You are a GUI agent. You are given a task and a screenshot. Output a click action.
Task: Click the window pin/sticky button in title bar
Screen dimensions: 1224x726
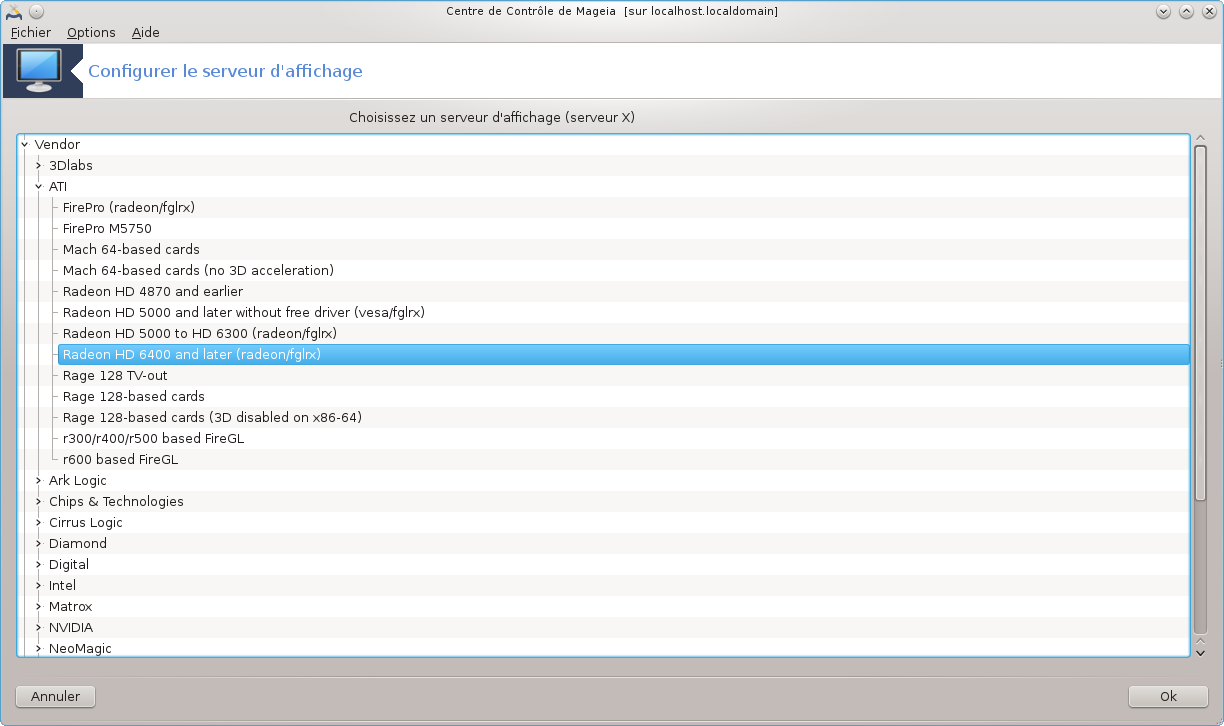36,12
